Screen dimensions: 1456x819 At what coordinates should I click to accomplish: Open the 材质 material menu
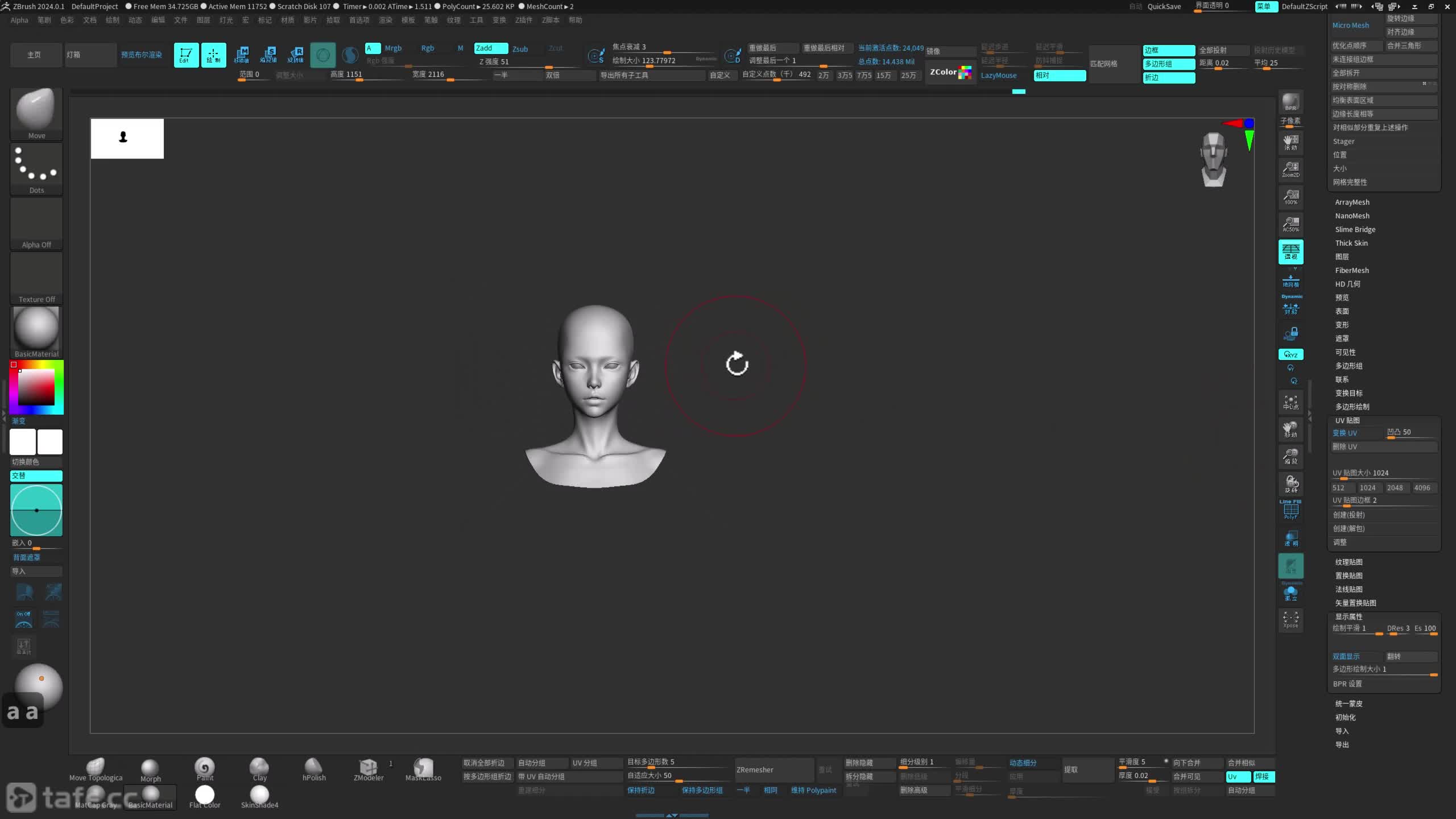pyautogui.click(x=288, y=20)
